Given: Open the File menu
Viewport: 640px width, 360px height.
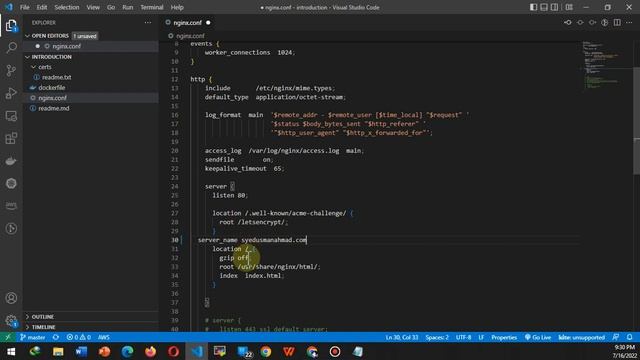Looking at the screenshot, I should coord(24,7).
